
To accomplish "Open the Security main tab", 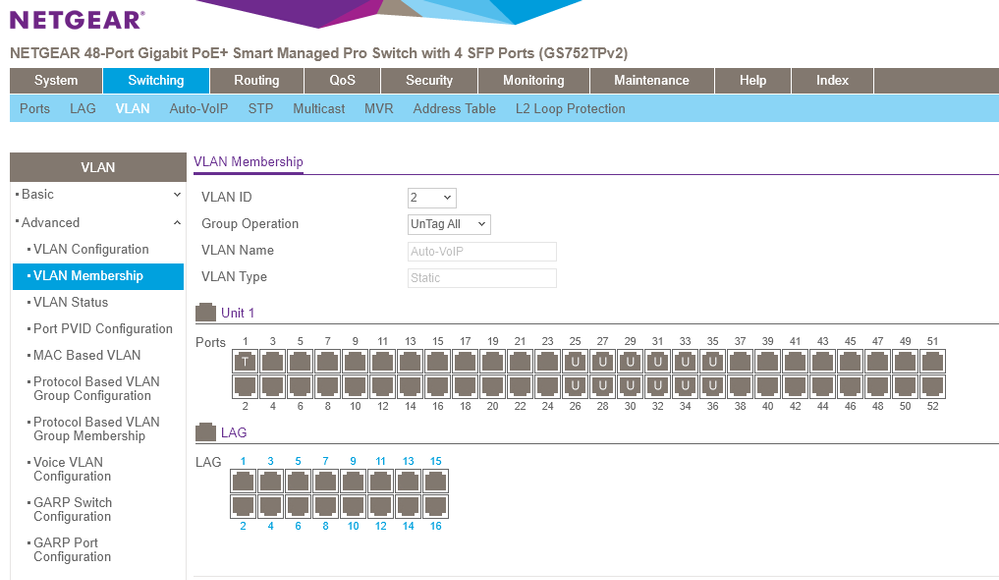I will tap(429, 80).
